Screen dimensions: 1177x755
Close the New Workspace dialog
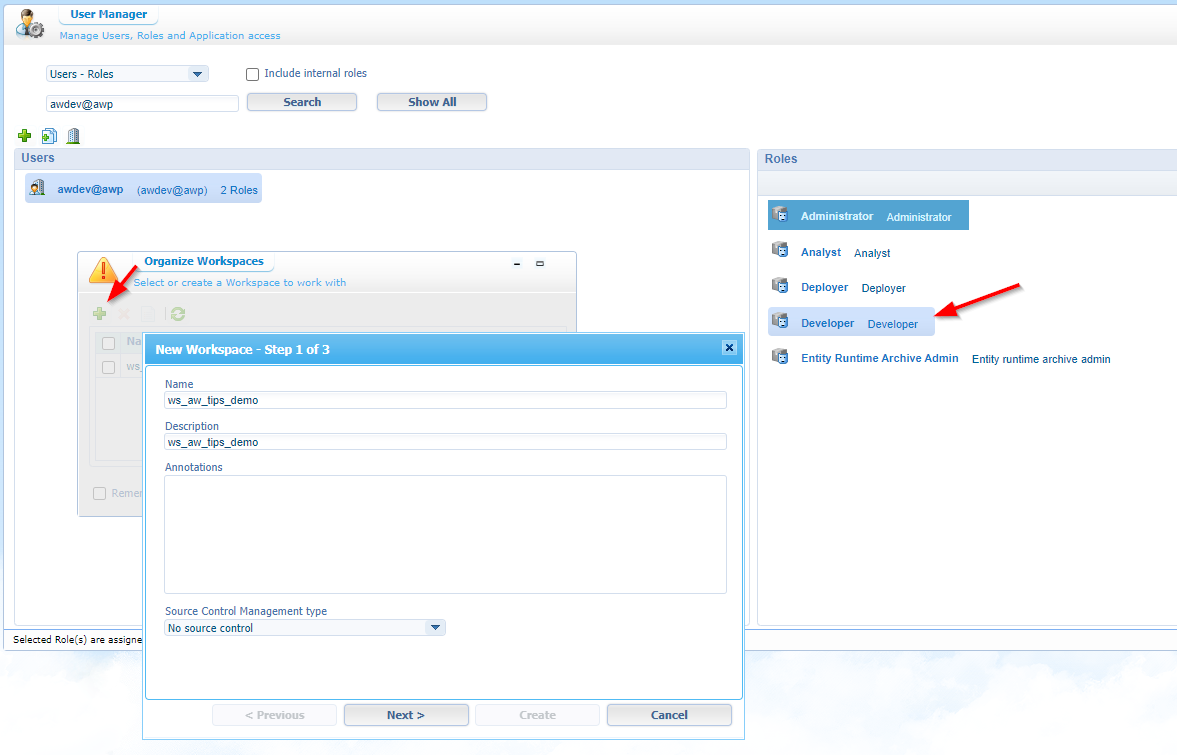[729, 348]
